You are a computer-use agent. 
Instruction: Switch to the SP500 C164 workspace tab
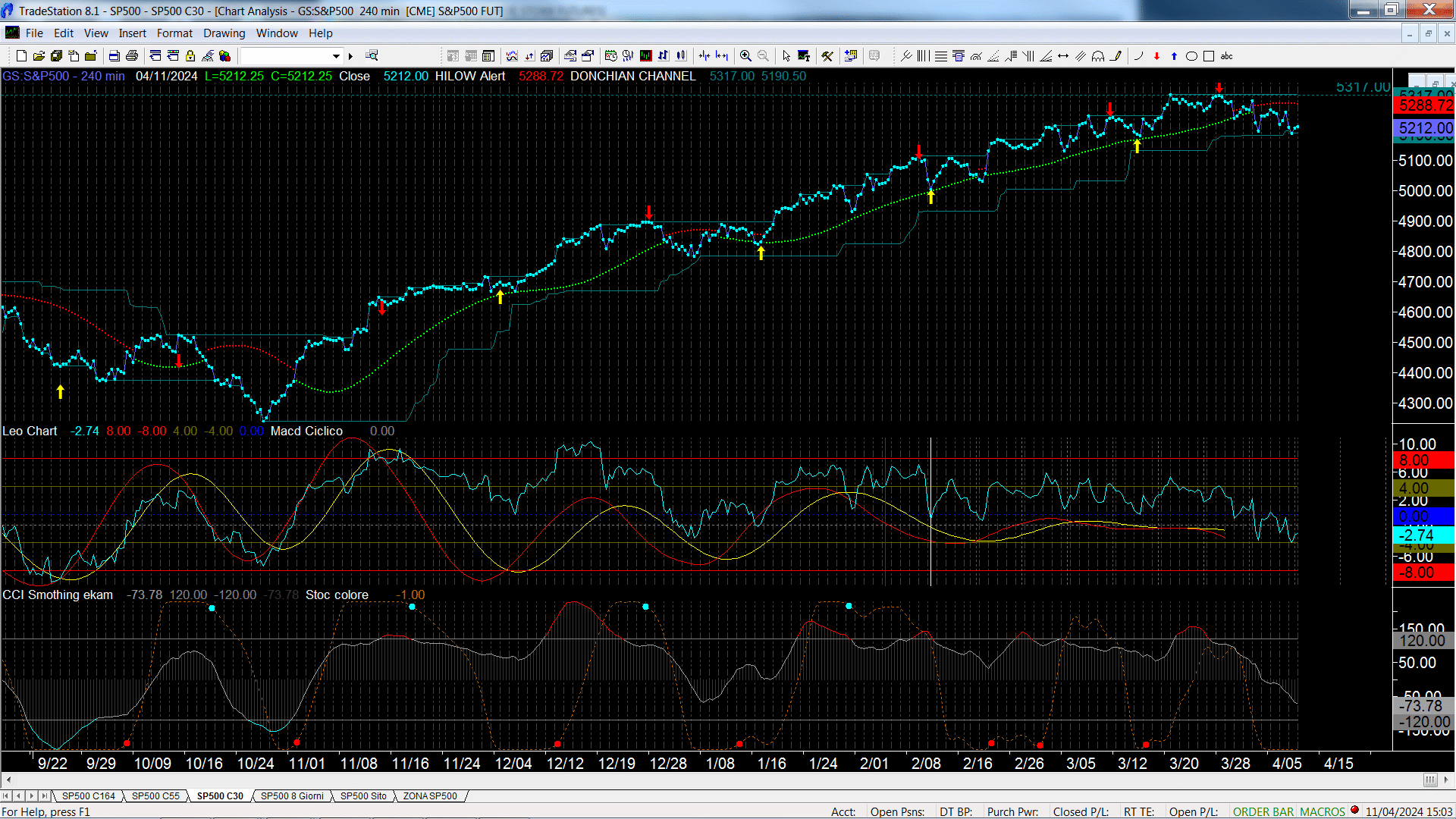89,795
